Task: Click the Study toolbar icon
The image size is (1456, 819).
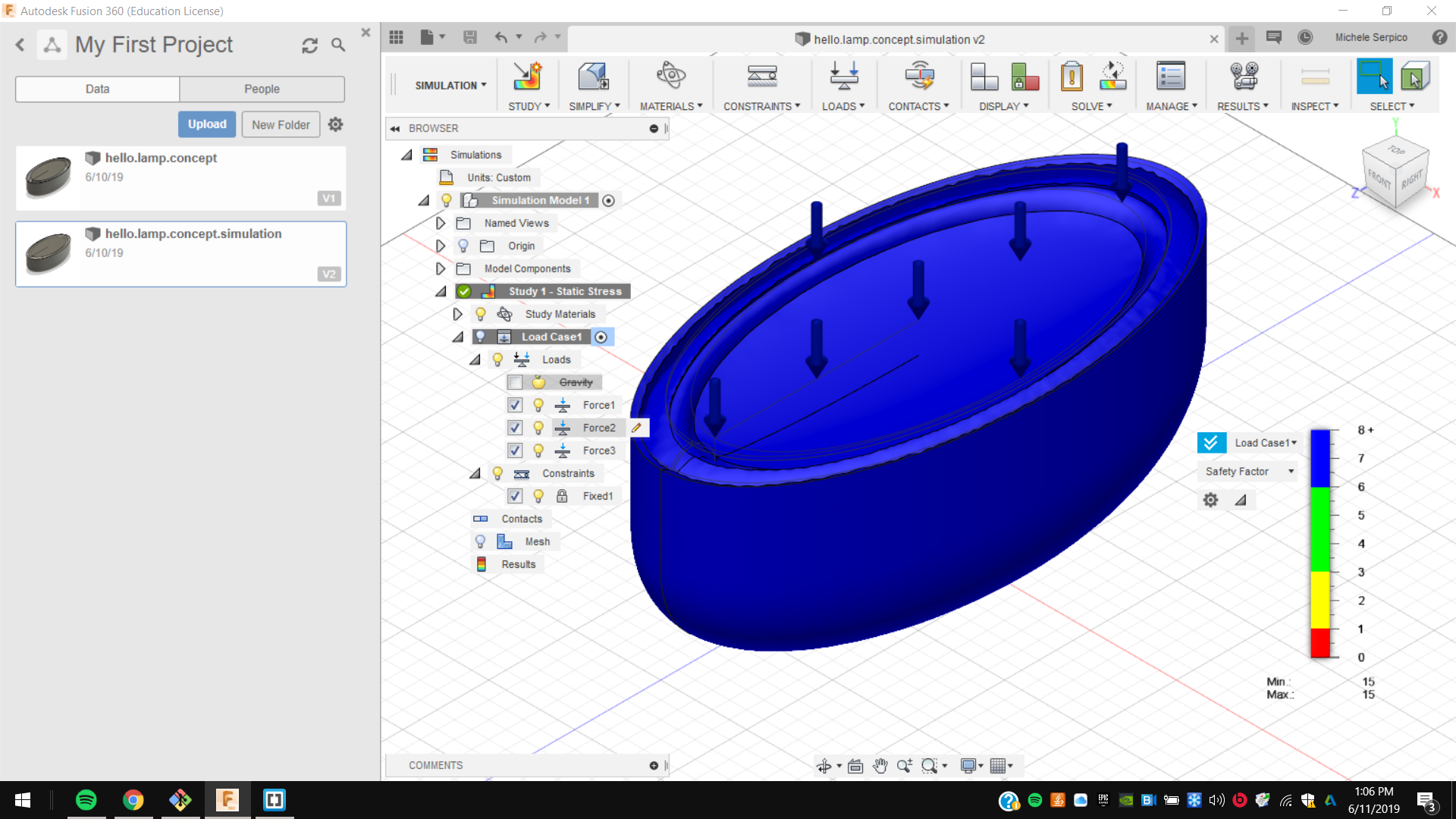Action: tap(527, 77)
